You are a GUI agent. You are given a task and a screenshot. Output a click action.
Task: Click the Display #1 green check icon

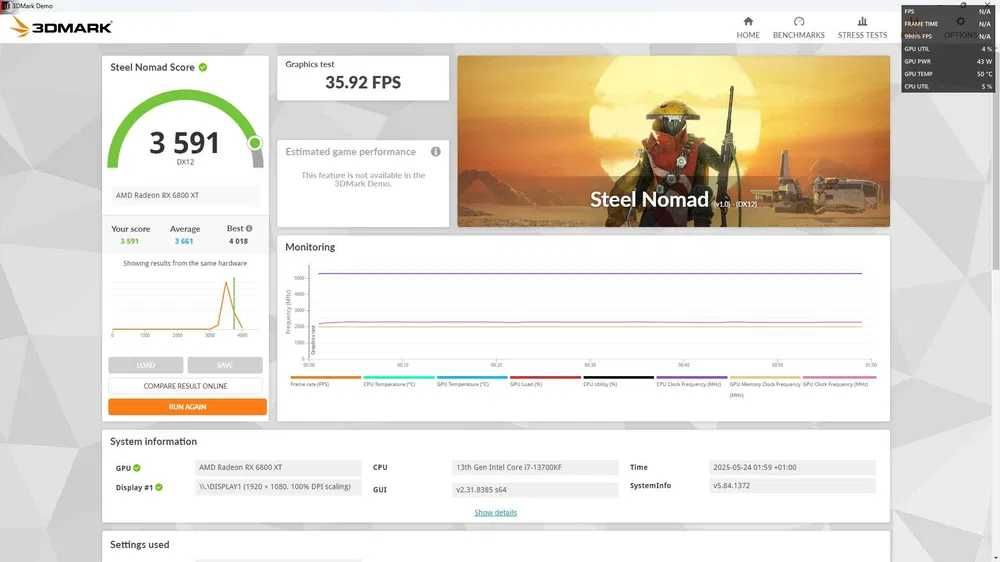(159, 487)
